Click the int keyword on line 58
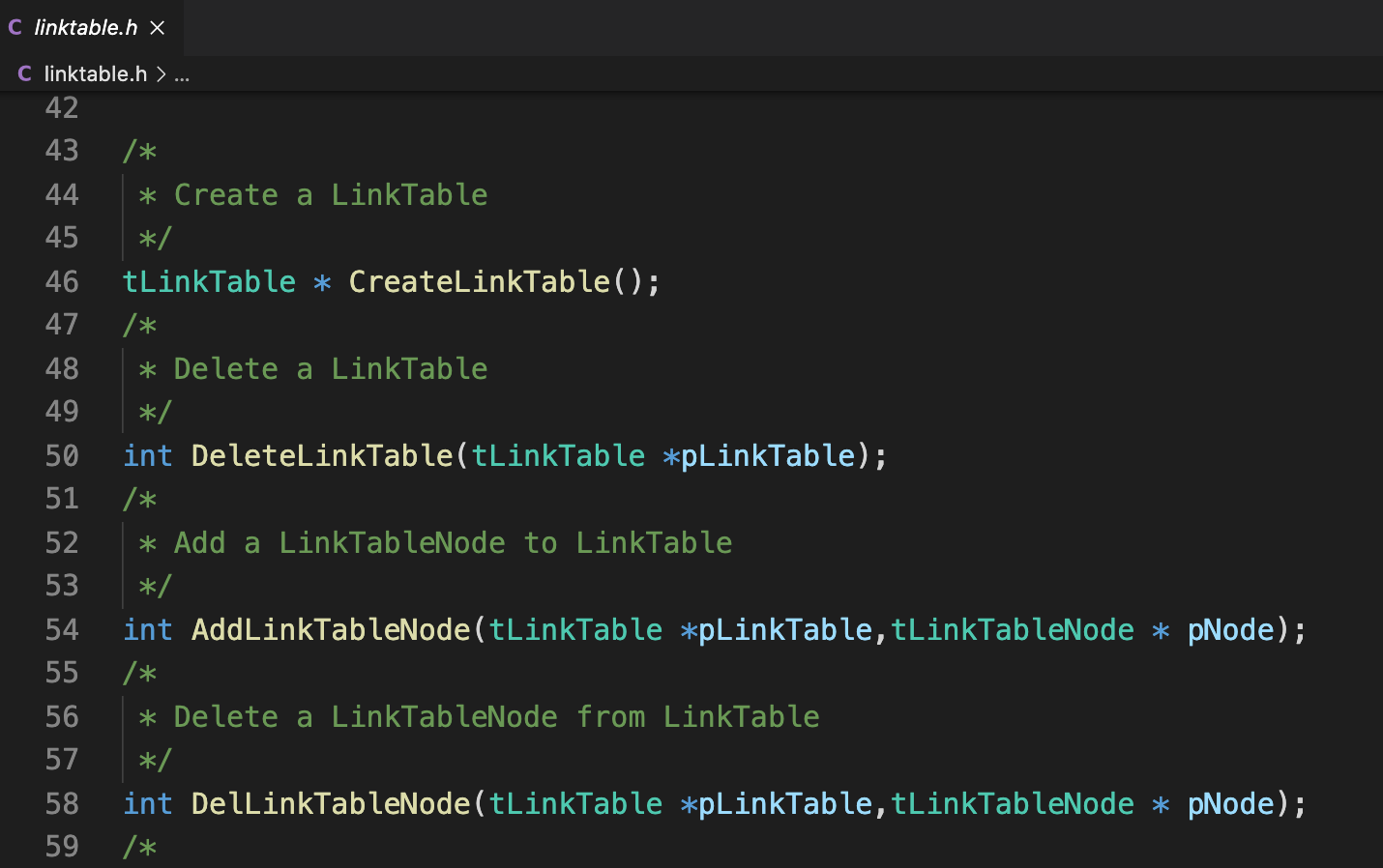 click(148, 803)
